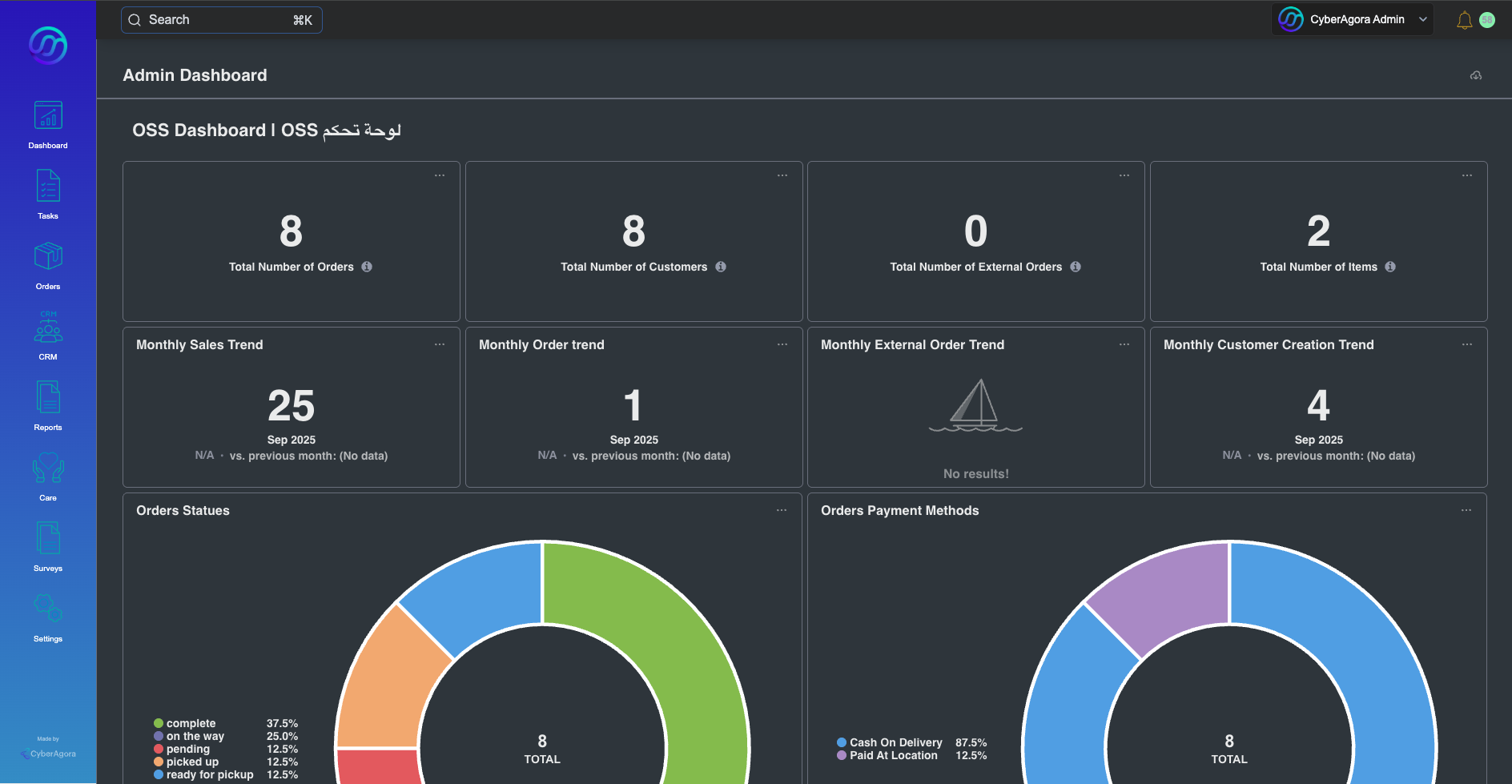Image resolution: width=1512 pixels, height=784 pixels.
Task: Click info icon beside Total Number of Items
Action: tap(1390, 267)
